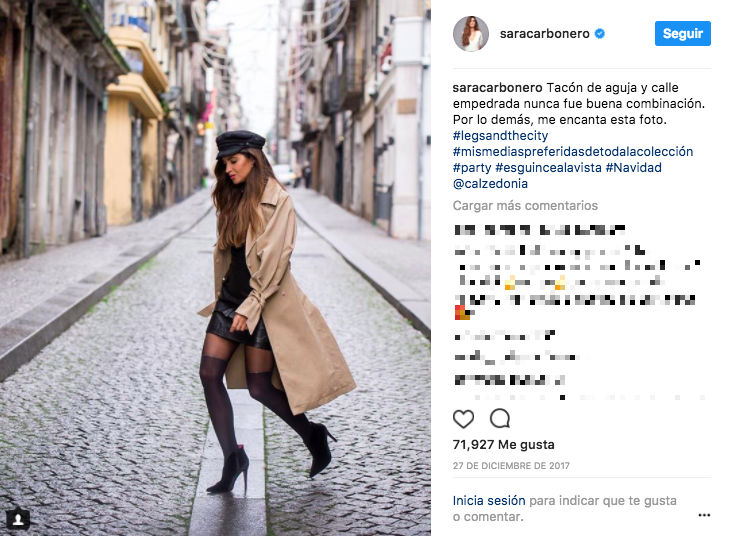Show tagged people icon on photo
Viewport: 732px width, 536px height.
18,519
